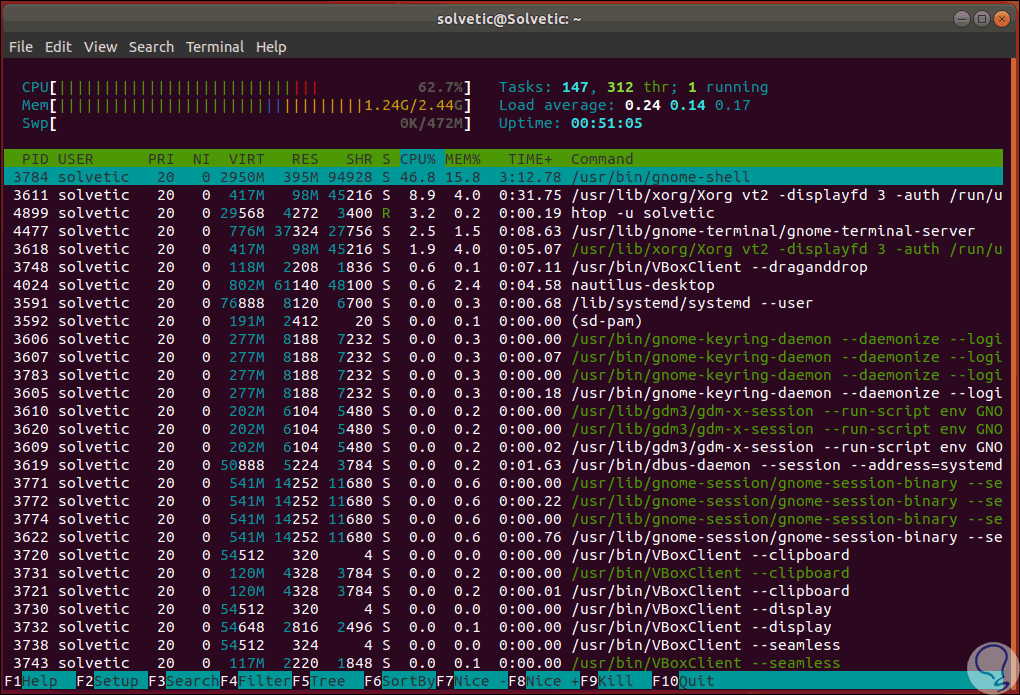
Task: Select the dbus-daemon --session process row
Action: point(503,465)
